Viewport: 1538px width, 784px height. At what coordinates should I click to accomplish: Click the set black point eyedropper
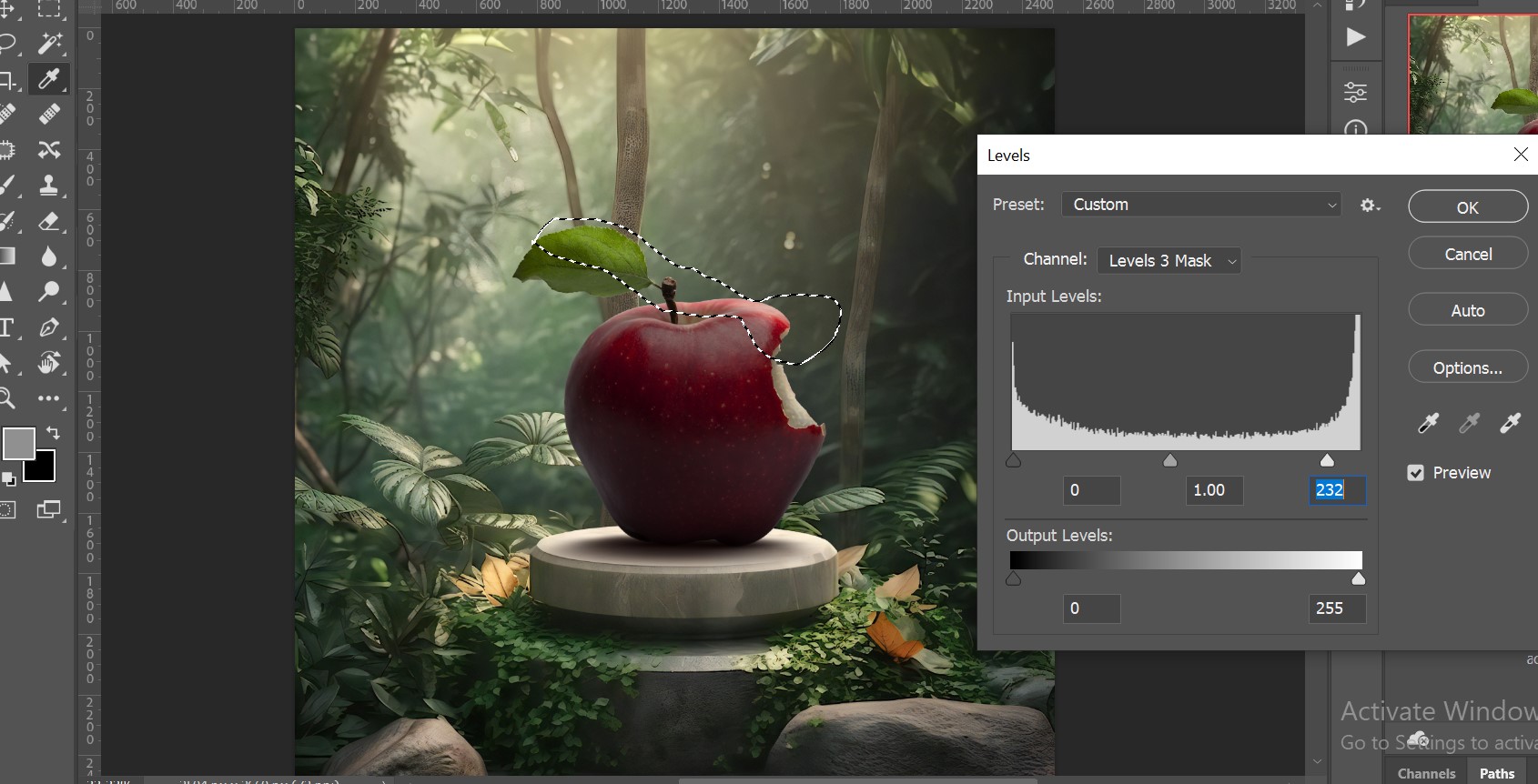pos(1428,423)
